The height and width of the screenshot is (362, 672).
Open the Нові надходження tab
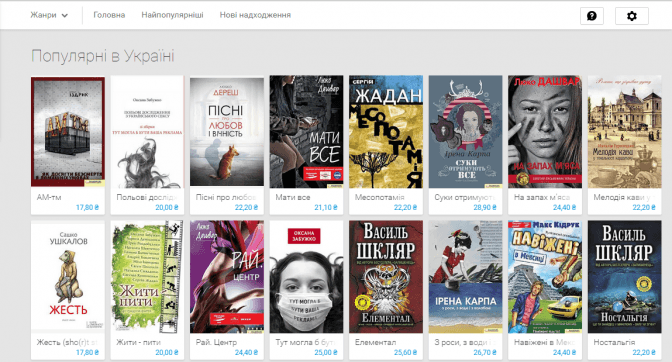click(255, 15)
